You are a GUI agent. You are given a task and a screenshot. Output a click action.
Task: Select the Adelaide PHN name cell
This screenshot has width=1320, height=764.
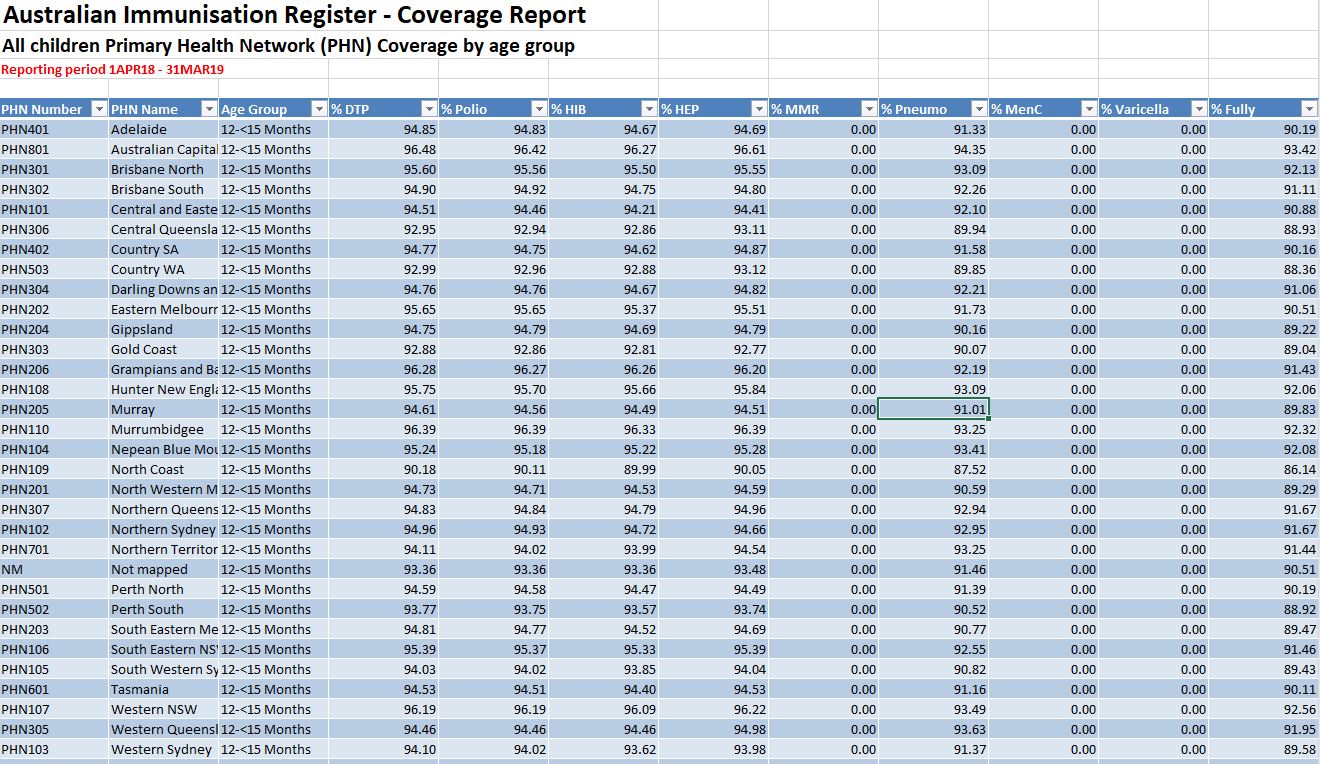[x=163, y=129]
